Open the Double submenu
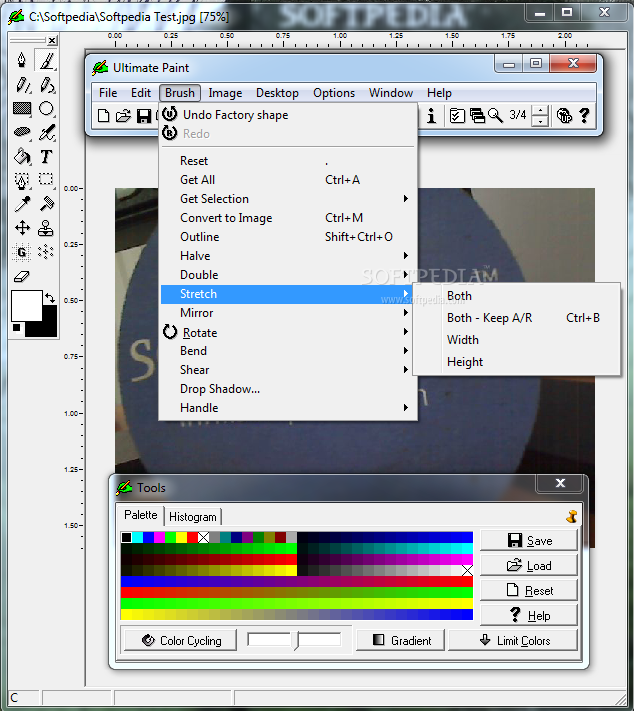Screen dimensions: 634x711 point(288,275)
